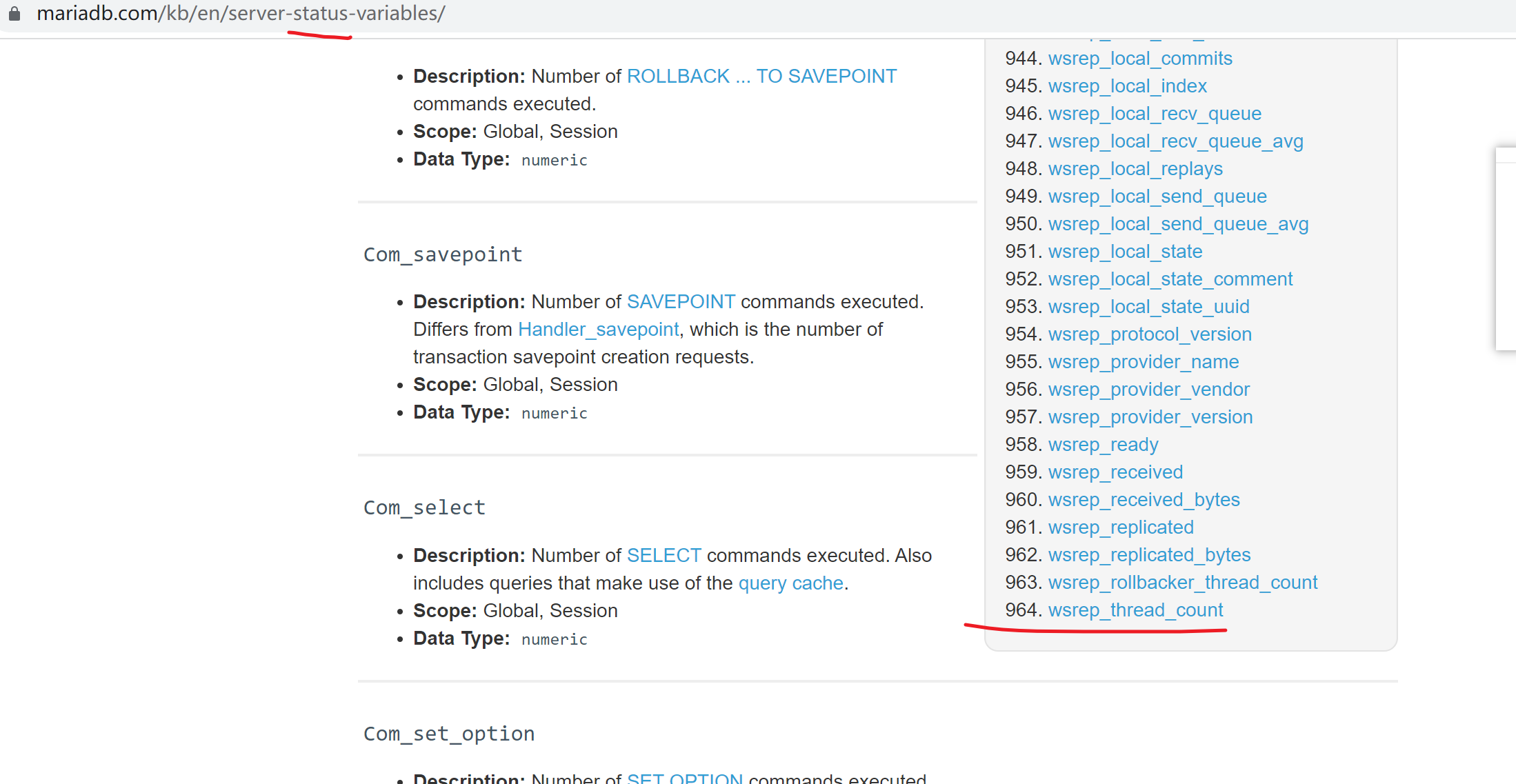Open the SET OPTION link

684,778
